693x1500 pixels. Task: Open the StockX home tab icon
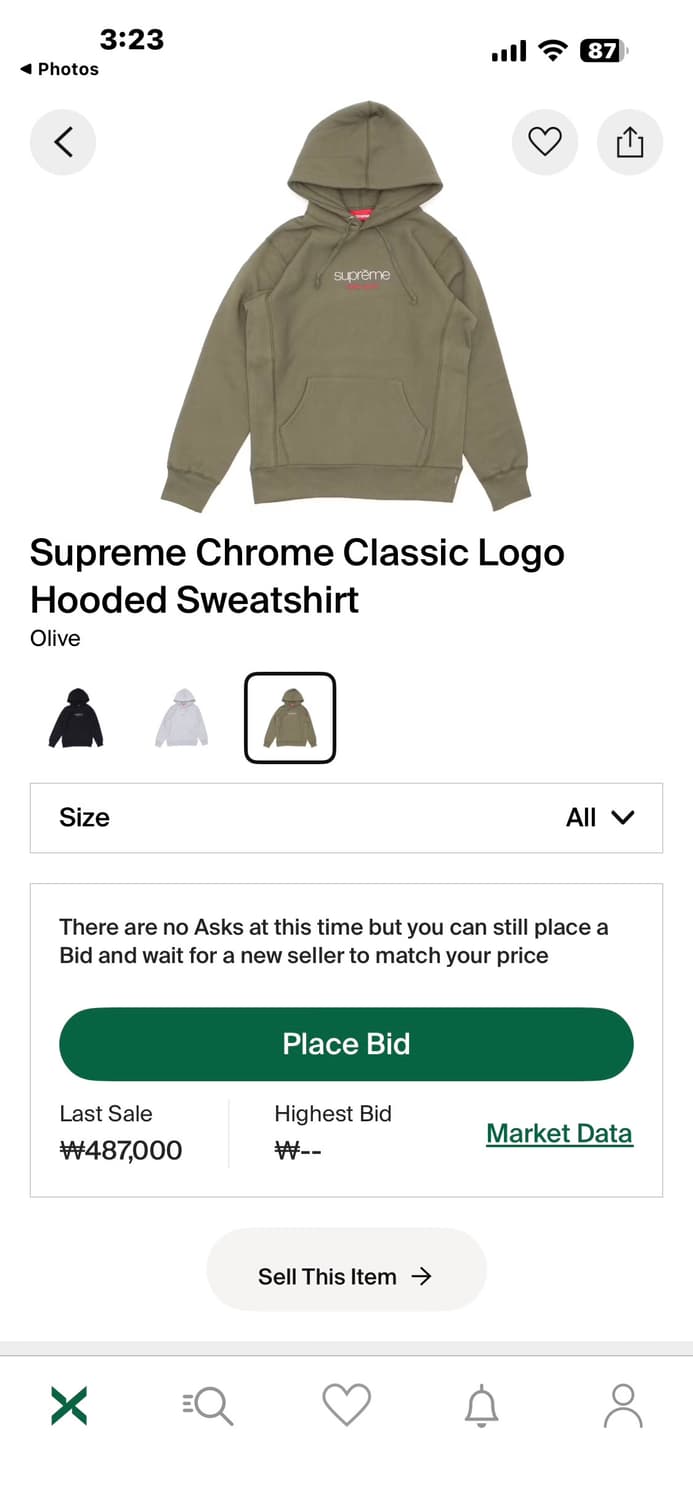(x=69, y=1406)
